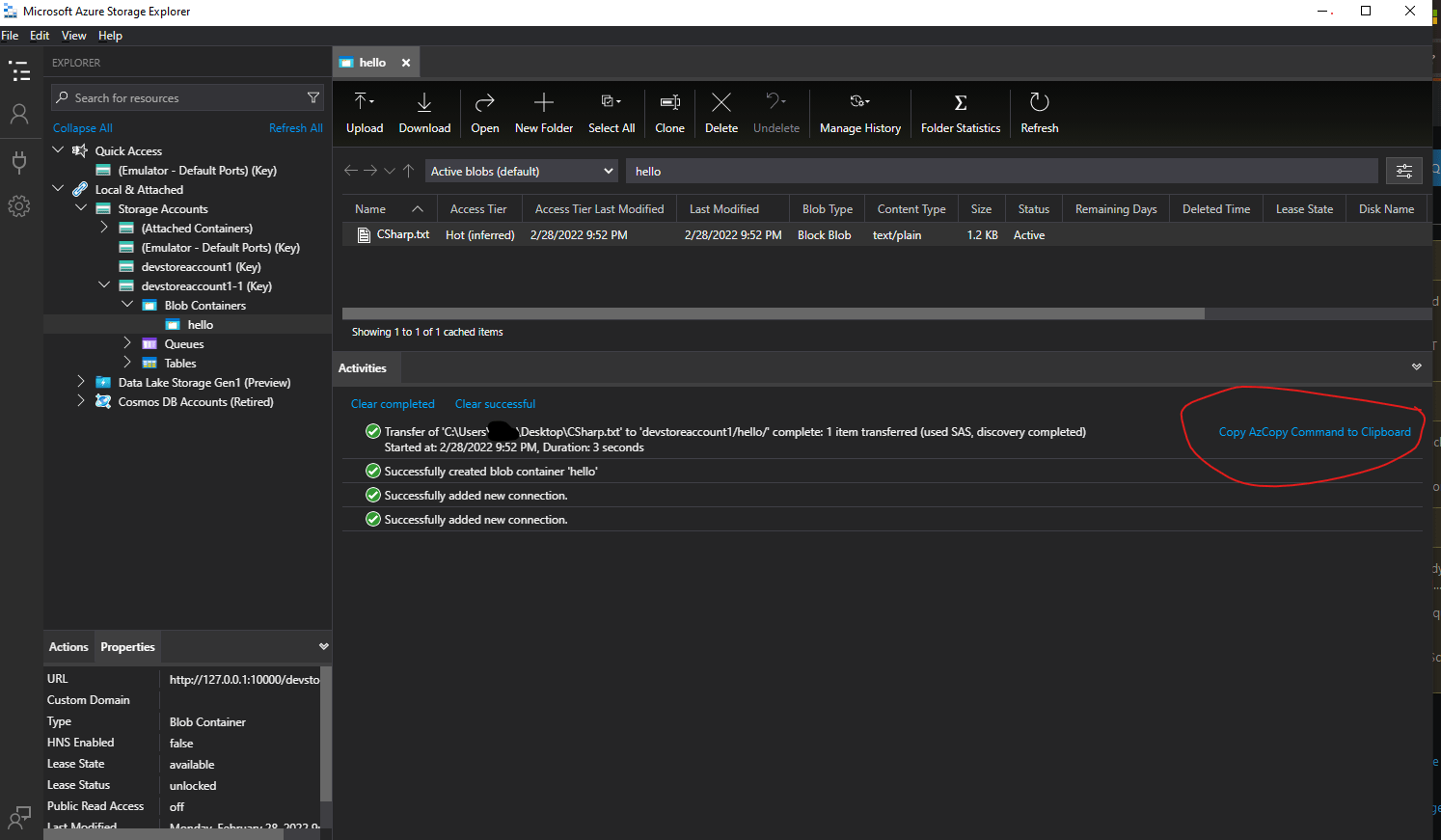Click the blob list horizontal scrollbar
The height and width of the screenshot is (840, 1441).
[774, 313]
